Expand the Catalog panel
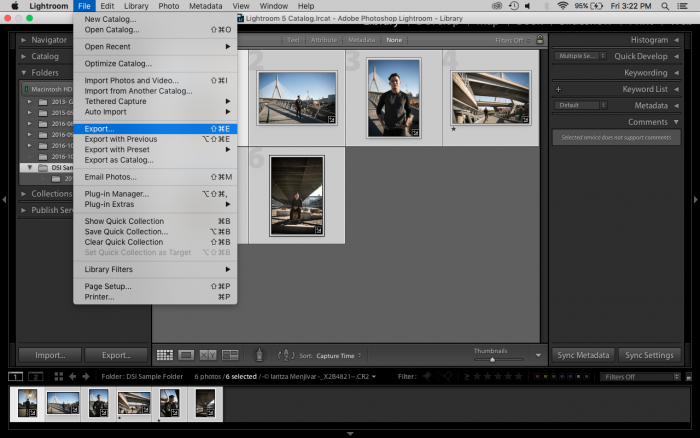The image size is (700, 438). pyautogui.click(x=23, y=56)
